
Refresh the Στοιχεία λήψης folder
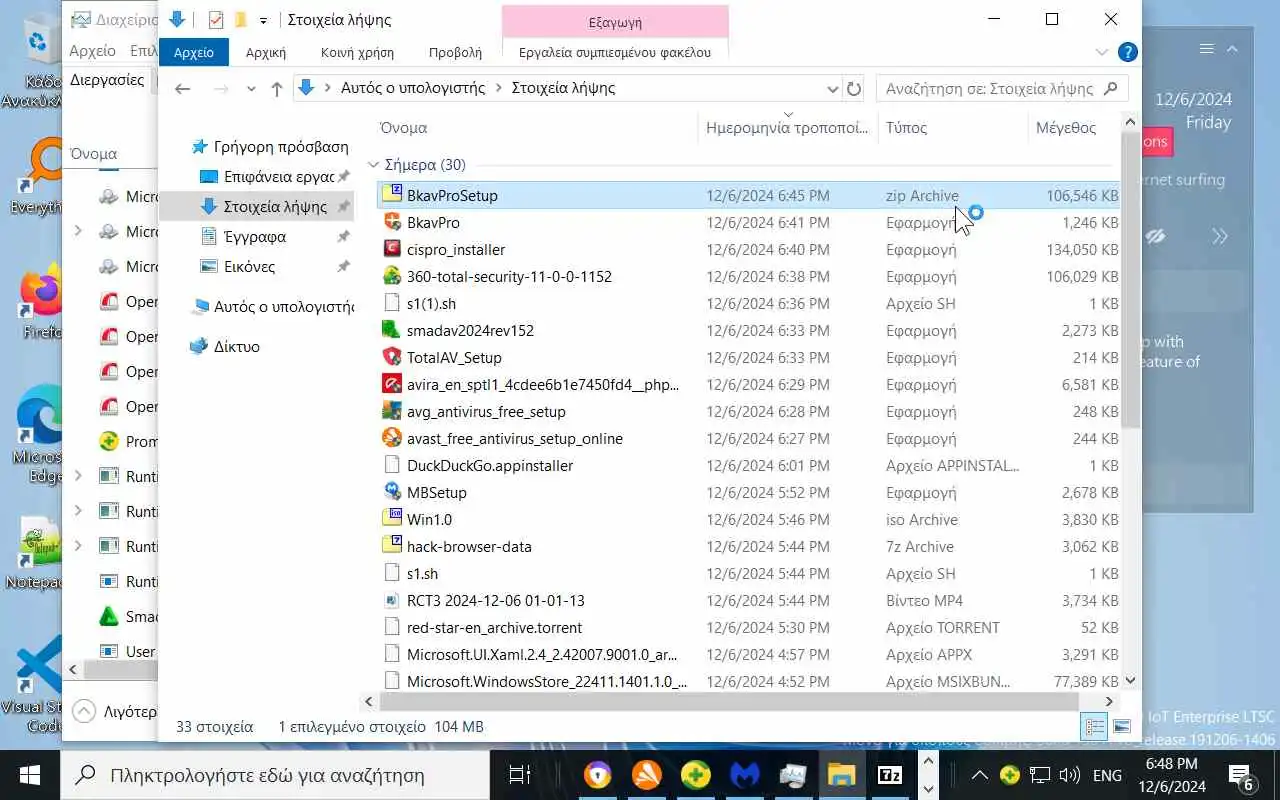pyautogui.click(x=854, y=88)
